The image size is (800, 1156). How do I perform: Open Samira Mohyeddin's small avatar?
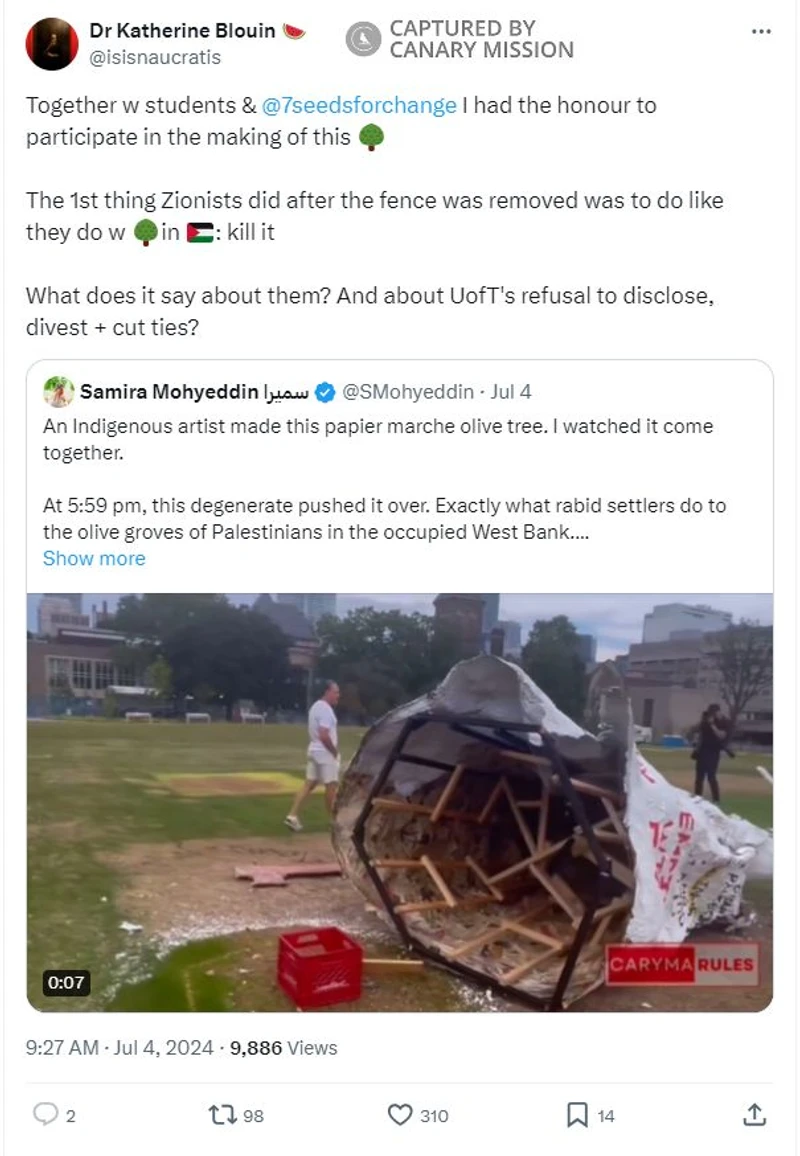(x=59, y=391)
